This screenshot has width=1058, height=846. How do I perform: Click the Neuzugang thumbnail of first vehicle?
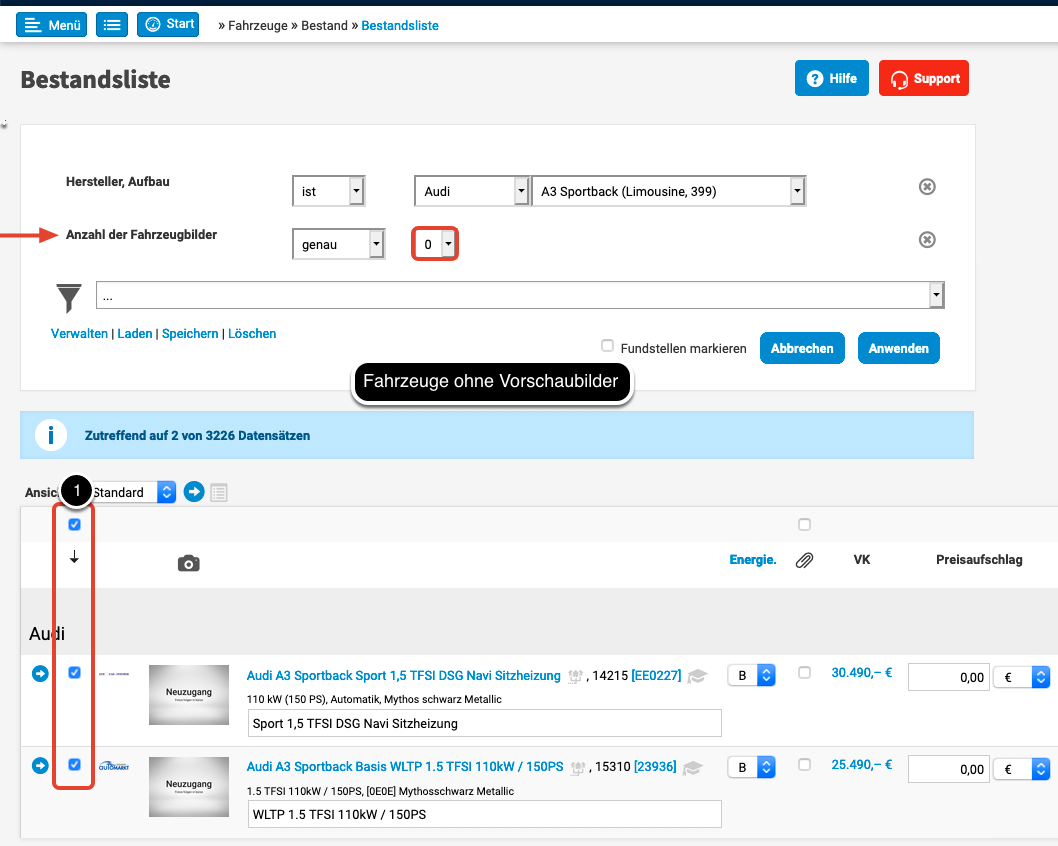pyautogui.click(x=189, y=696)
